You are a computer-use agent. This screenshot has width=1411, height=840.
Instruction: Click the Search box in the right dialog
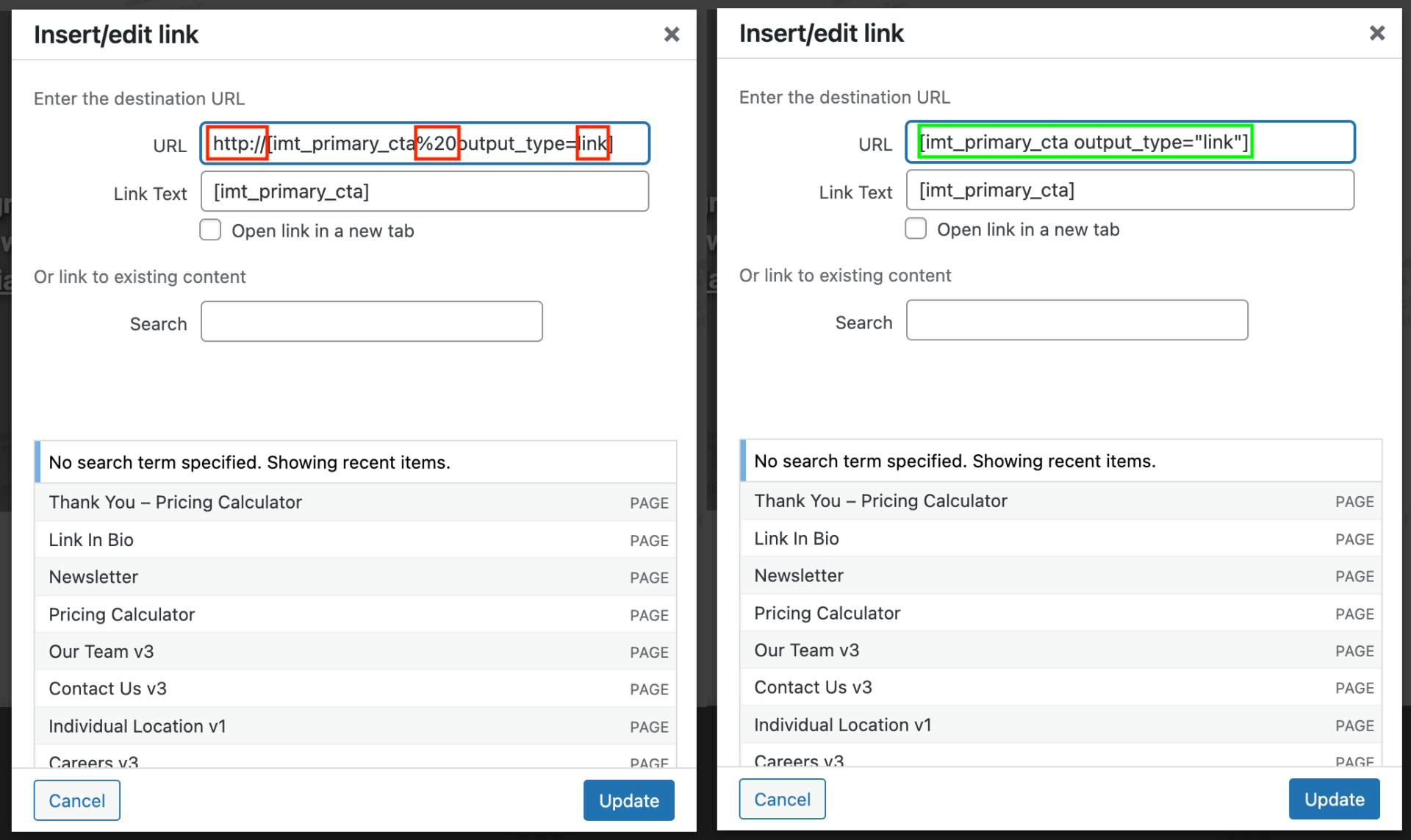coord(1077,320)
